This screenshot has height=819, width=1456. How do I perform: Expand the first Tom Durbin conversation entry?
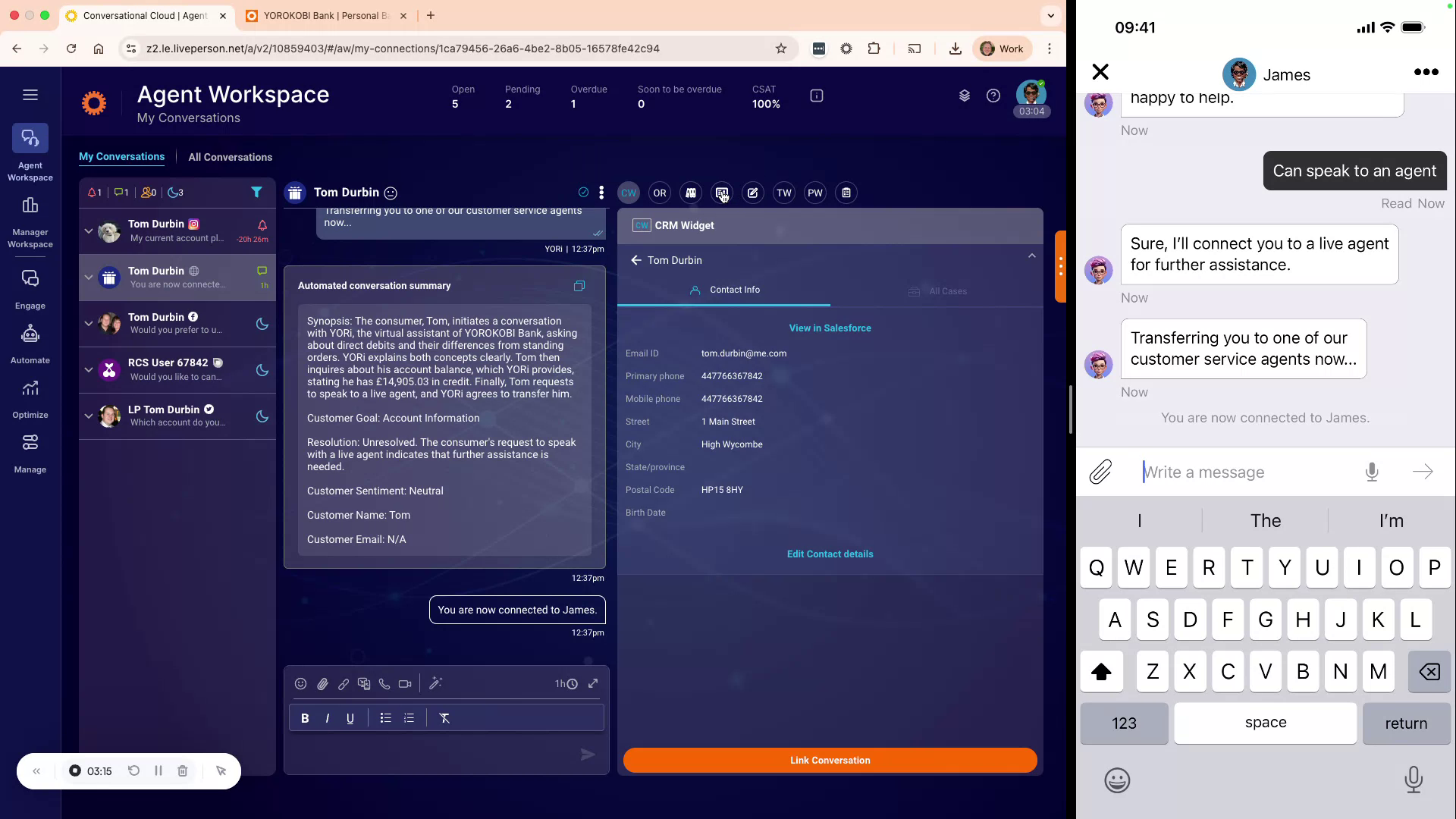click(x=88, y=231)
